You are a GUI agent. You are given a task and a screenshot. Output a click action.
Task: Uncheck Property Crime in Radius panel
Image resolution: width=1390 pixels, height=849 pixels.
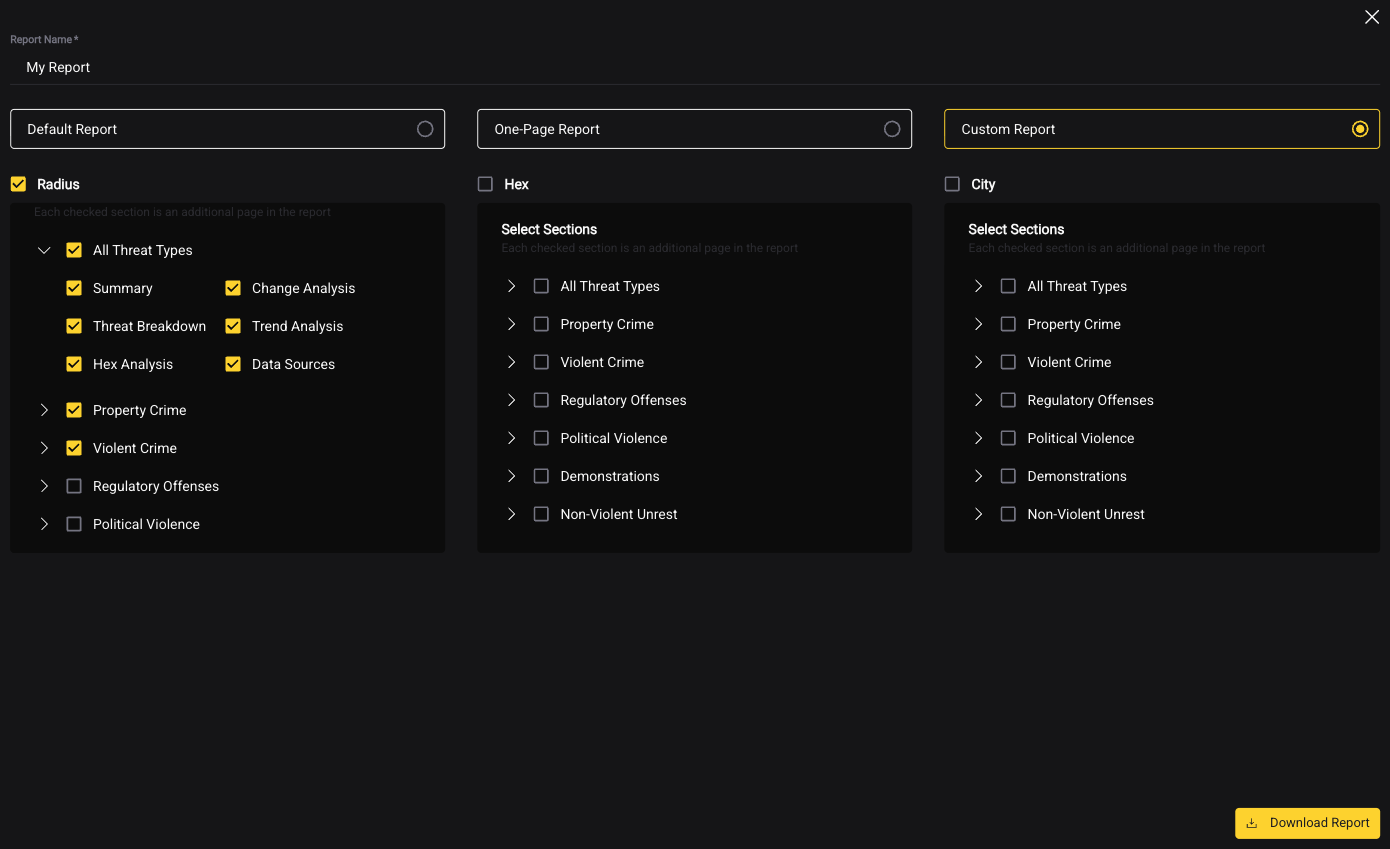[x=74, y=410]
